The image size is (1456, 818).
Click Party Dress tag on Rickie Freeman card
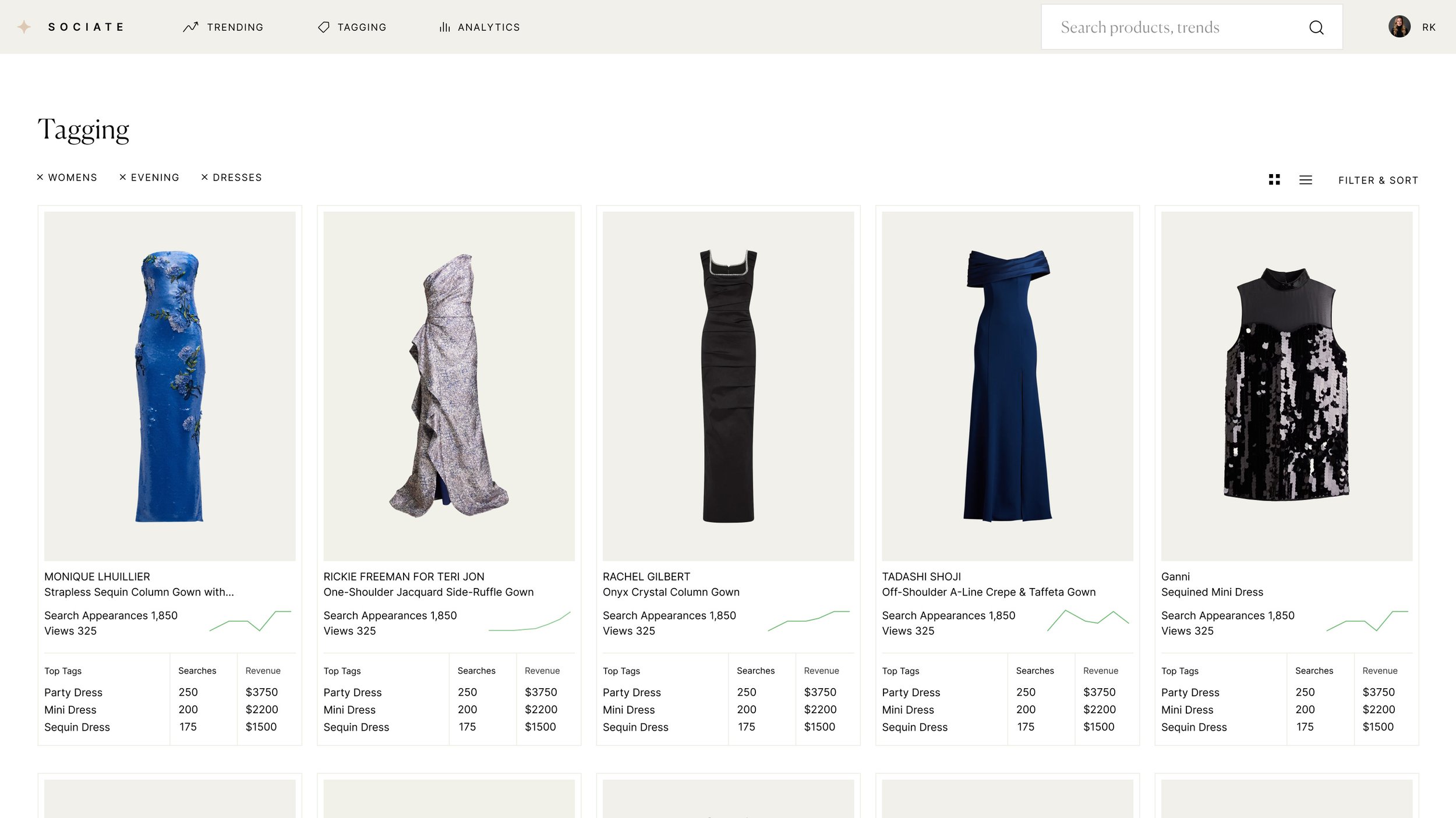tap(352, 692)
